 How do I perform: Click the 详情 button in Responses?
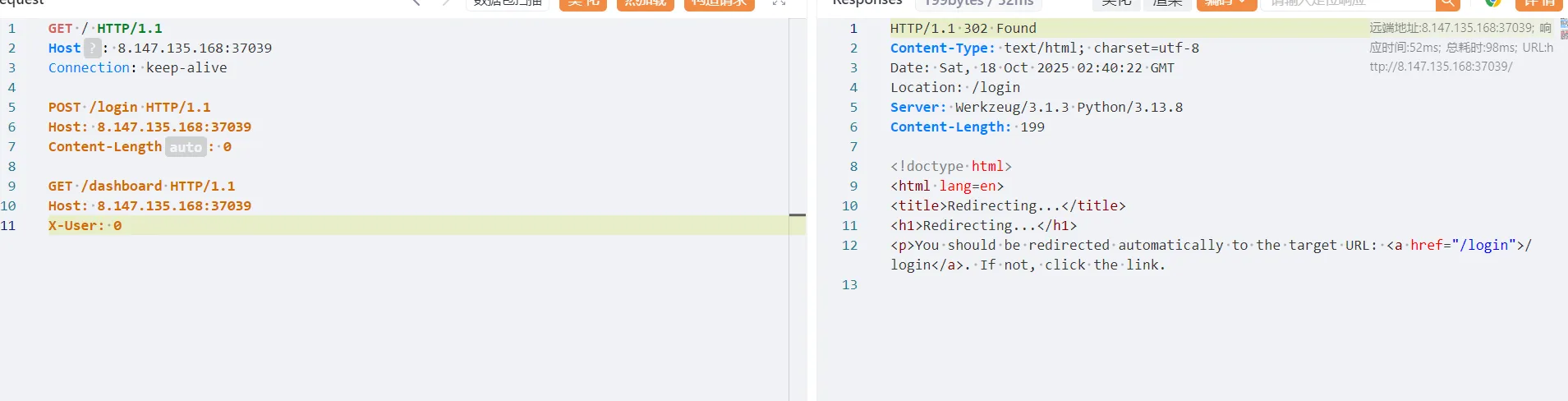tap(1538, 3)
